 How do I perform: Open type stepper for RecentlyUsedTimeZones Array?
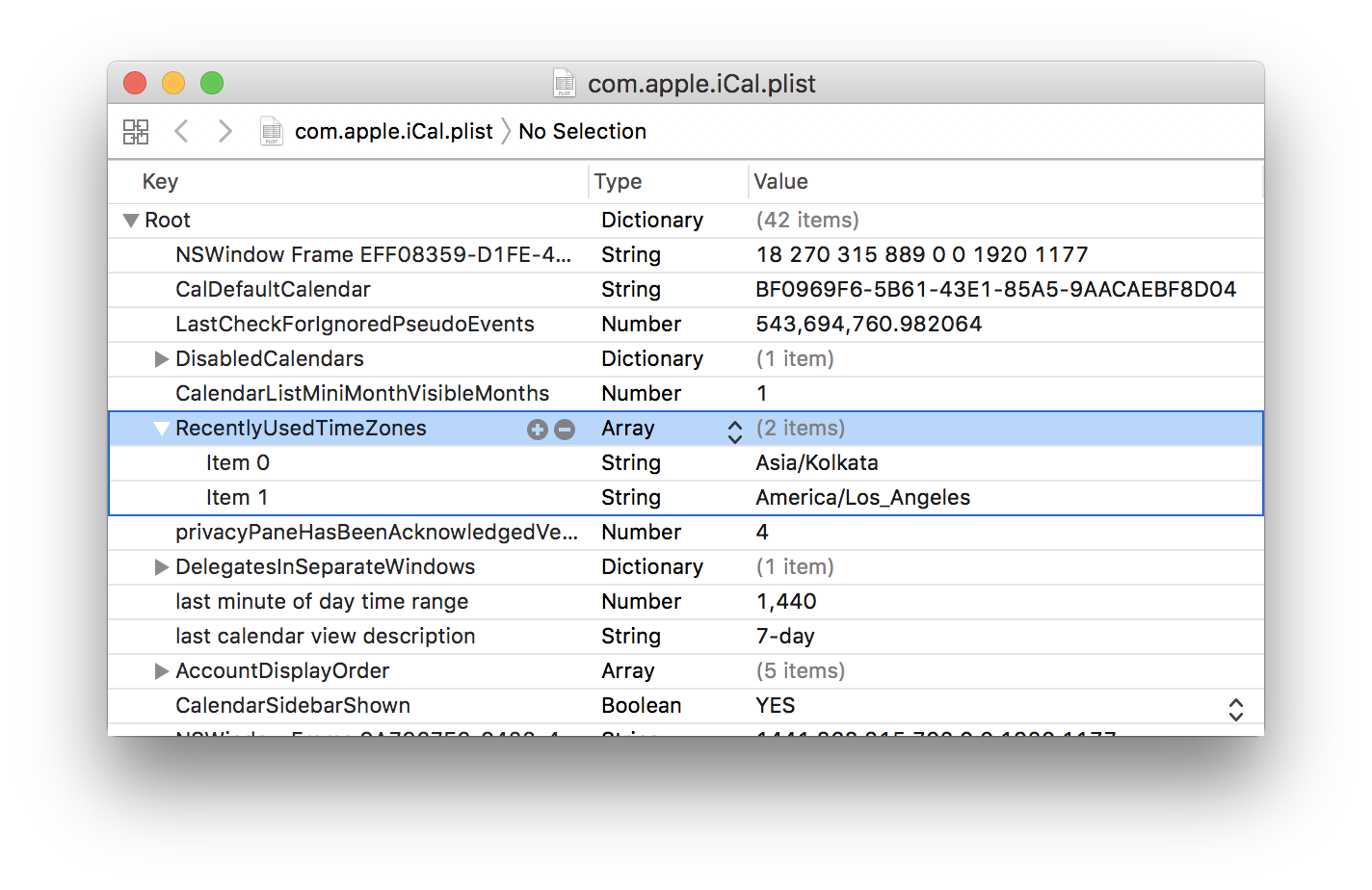(734, 431)
